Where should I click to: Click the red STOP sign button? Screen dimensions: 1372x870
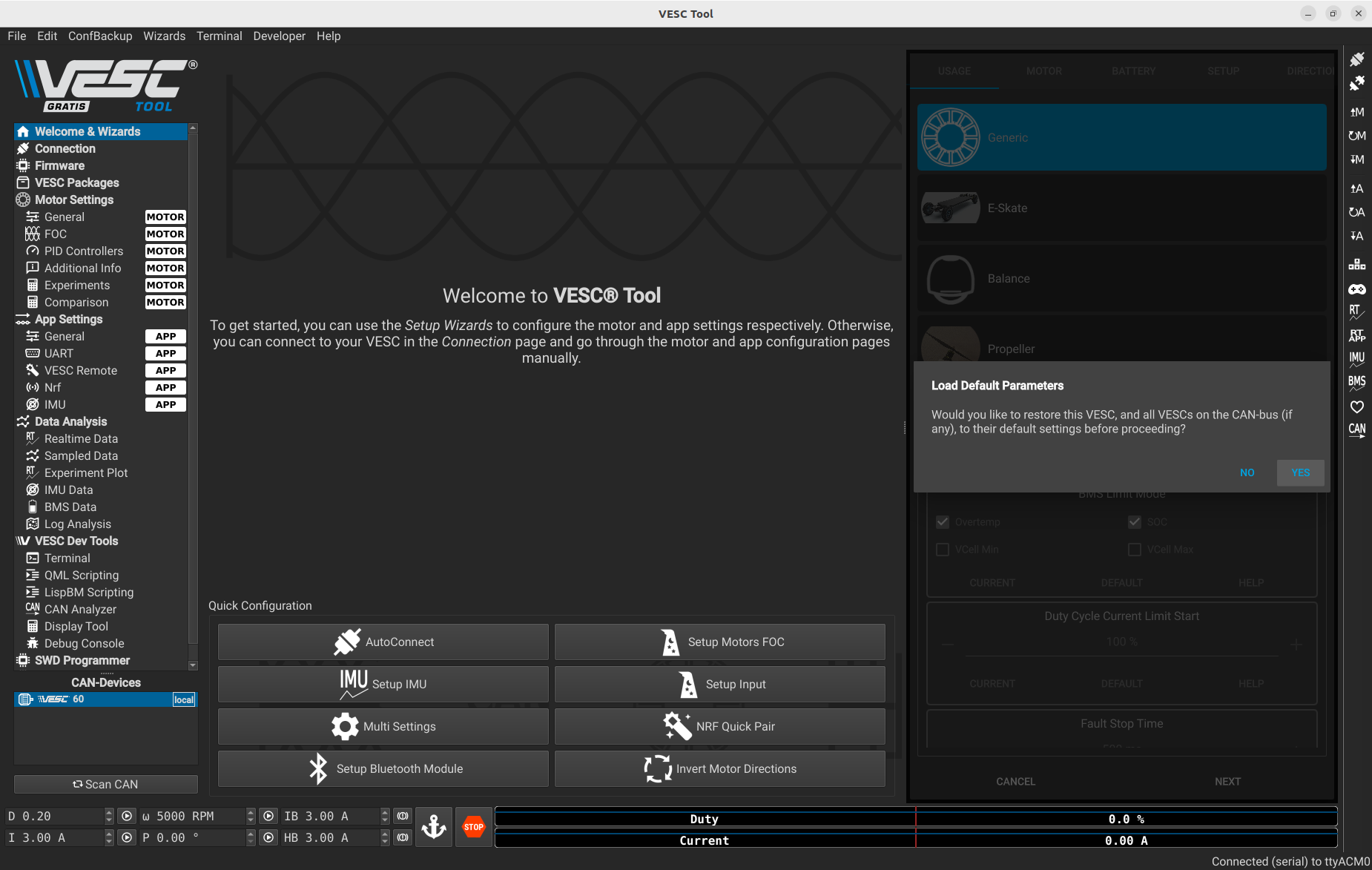tap(474, 826)
